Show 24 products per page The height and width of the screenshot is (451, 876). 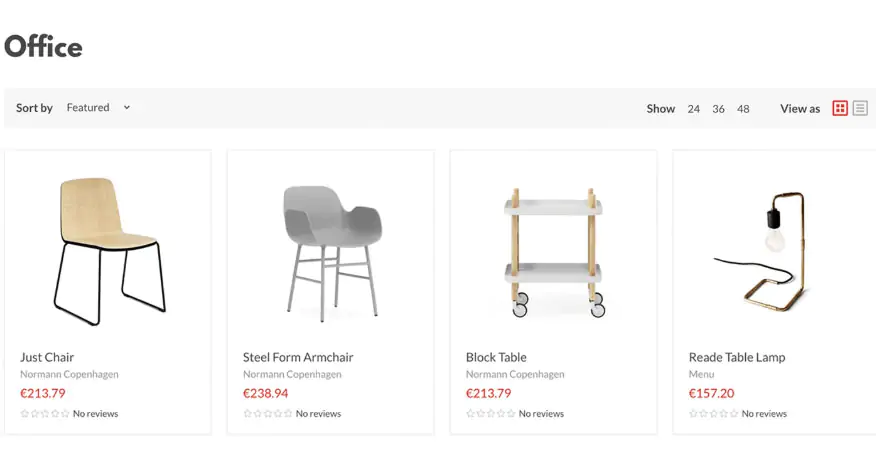(x=693, y=109)
